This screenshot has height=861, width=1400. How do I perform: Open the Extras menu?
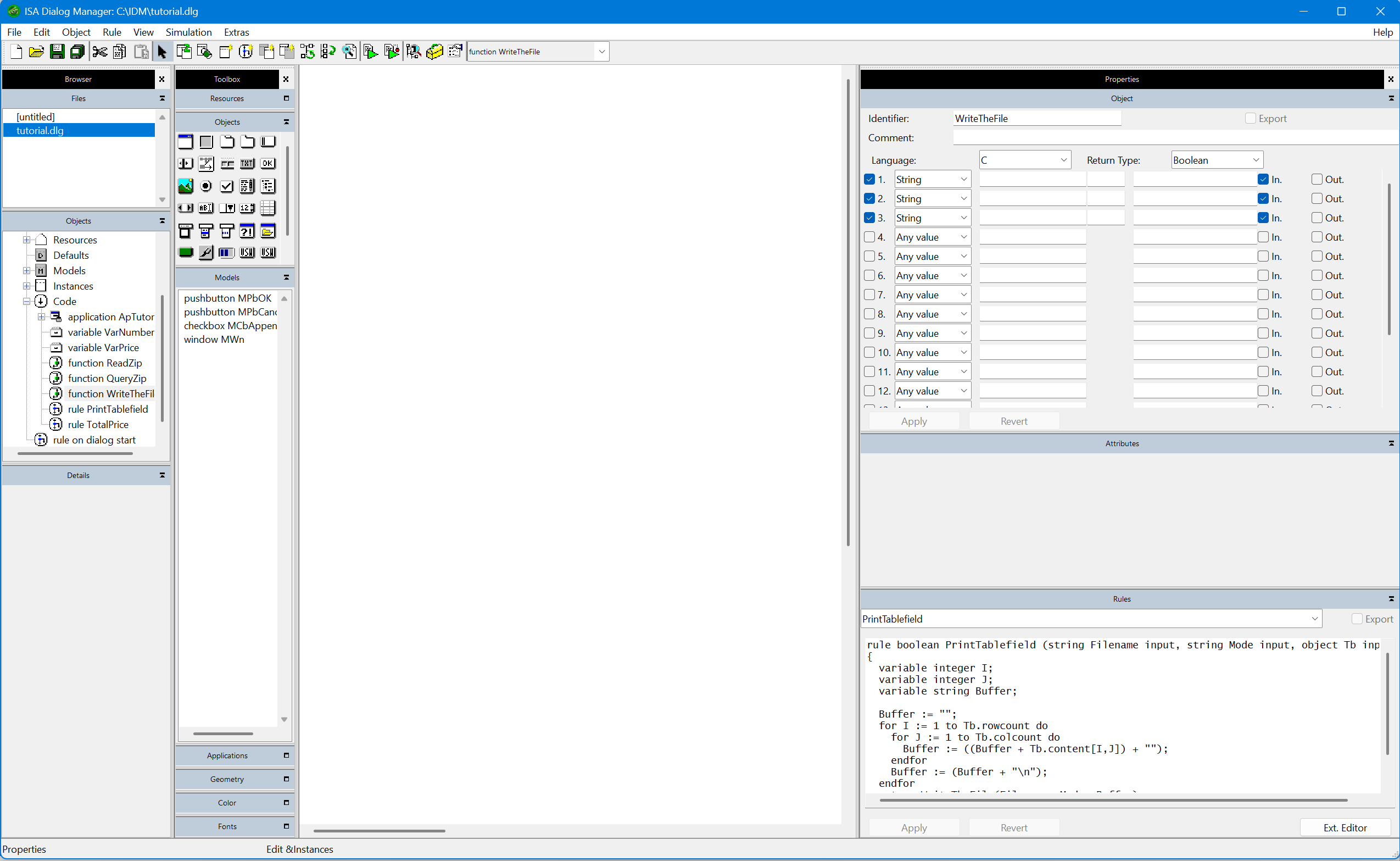(x=236, y=32)
